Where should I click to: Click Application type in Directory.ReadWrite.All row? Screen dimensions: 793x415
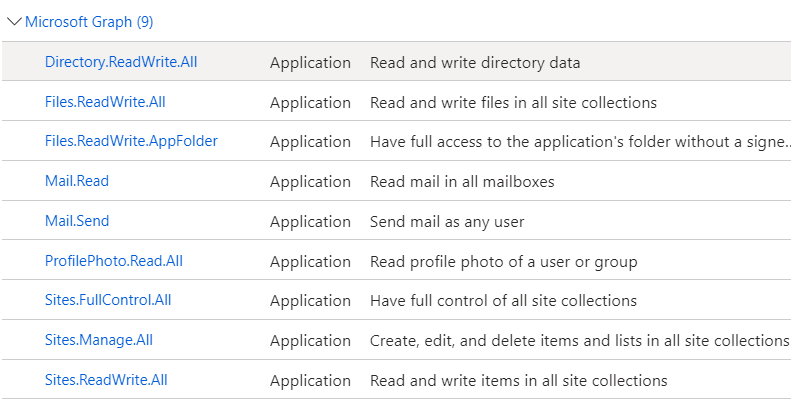[x=310, y=63]
